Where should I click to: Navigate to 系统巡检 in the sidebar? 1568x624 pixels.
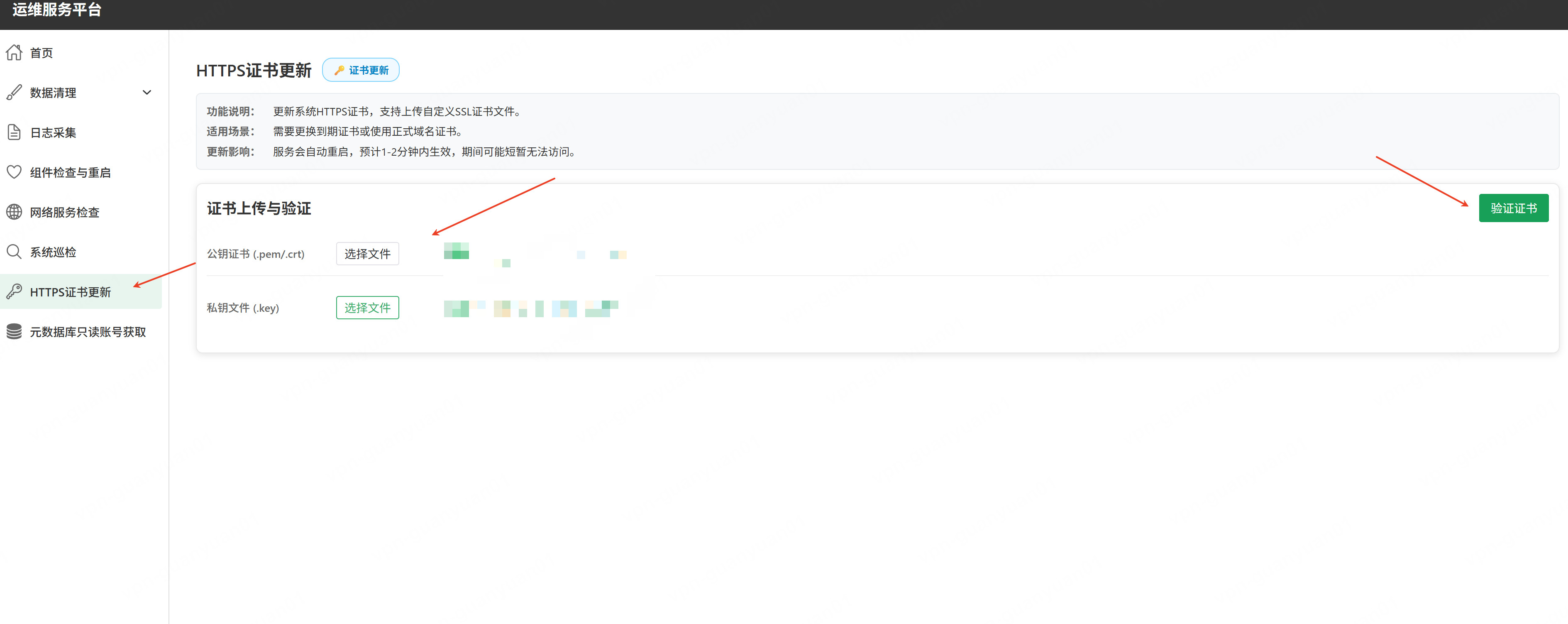pos(54,252)
